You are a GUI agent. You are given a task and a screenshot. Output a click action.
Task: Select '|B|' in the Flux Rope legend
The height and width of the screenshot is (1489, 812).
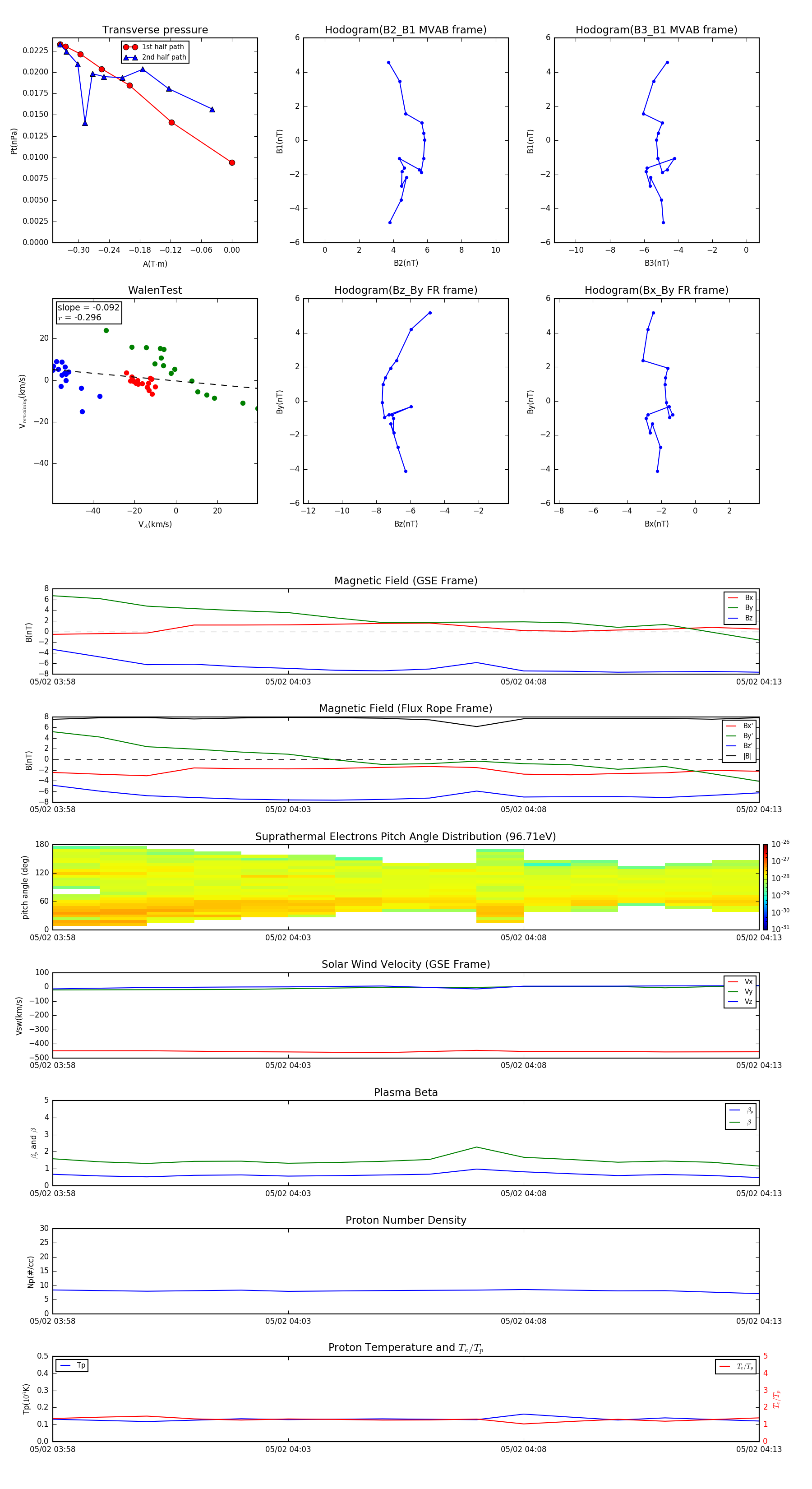(x=740, y=756)
